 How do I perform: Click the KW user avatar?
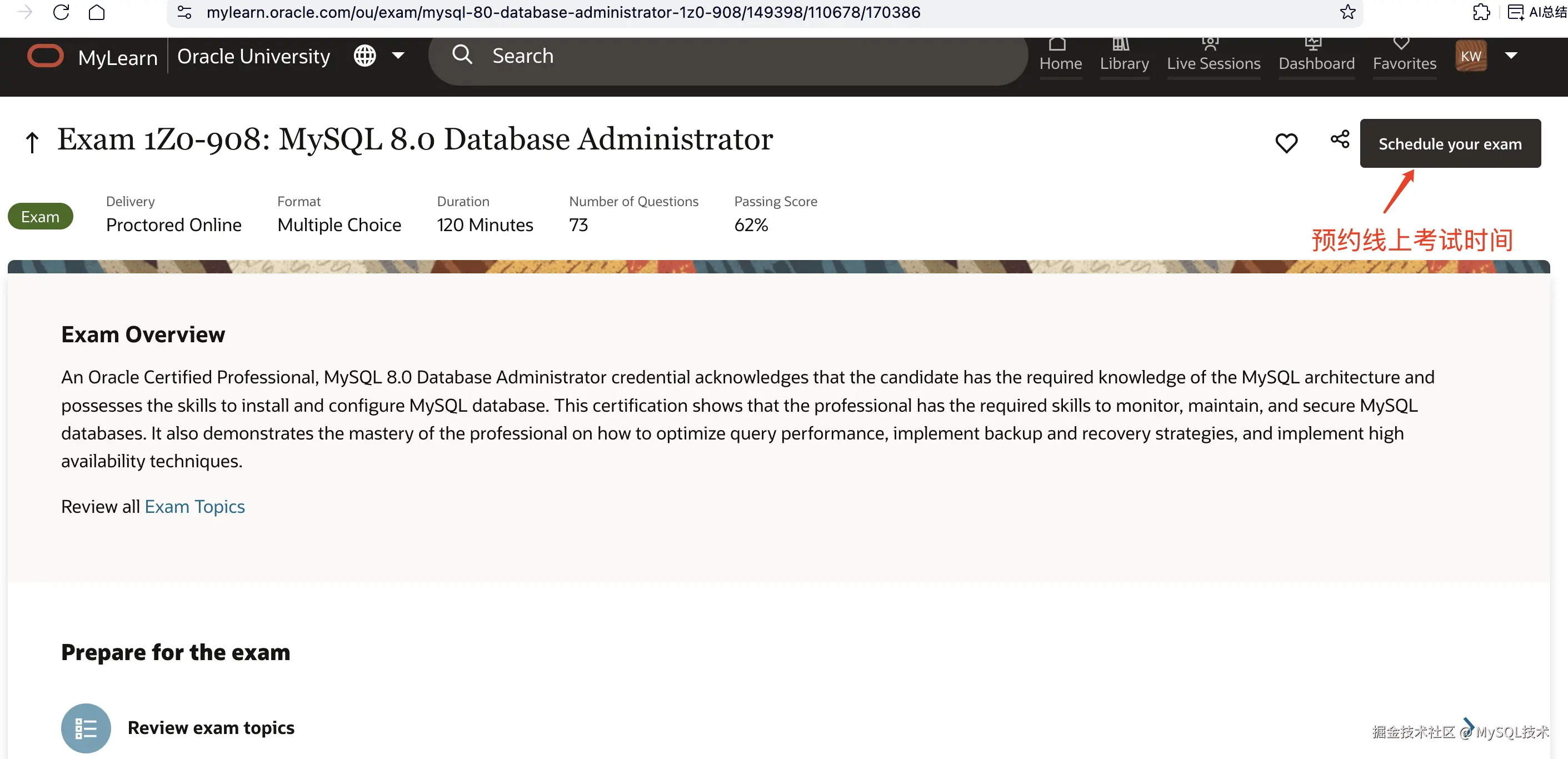click(x=1471, y=56)
